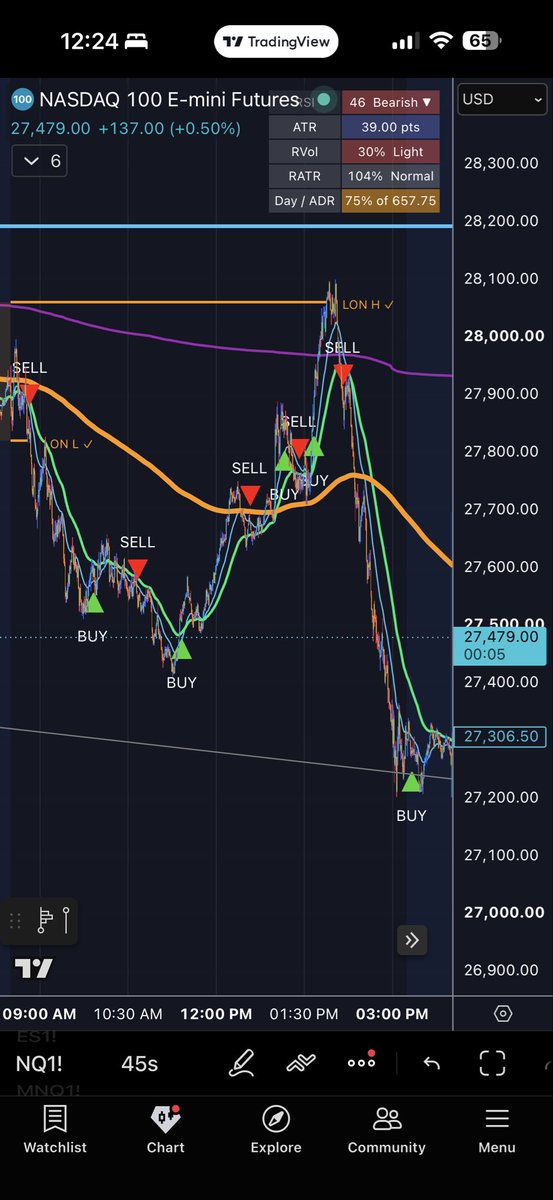Image resolution: width=553 pixels, height=1200 pixels.
Task: Tap the TradingView logo on chart
Action: 34,968
